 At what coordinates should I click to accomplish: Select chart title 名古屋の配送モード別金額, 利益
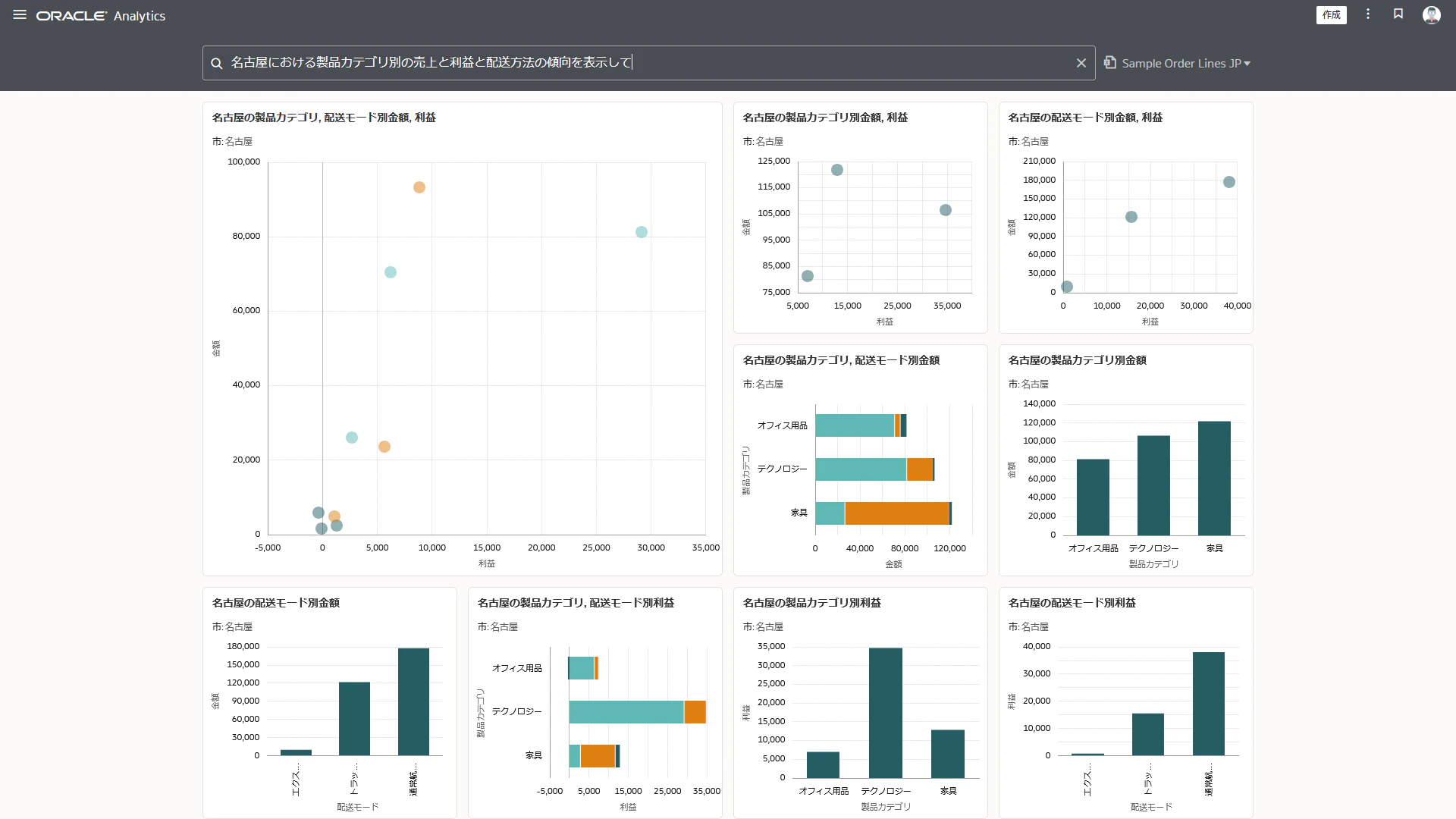(x=1085, y=118)
